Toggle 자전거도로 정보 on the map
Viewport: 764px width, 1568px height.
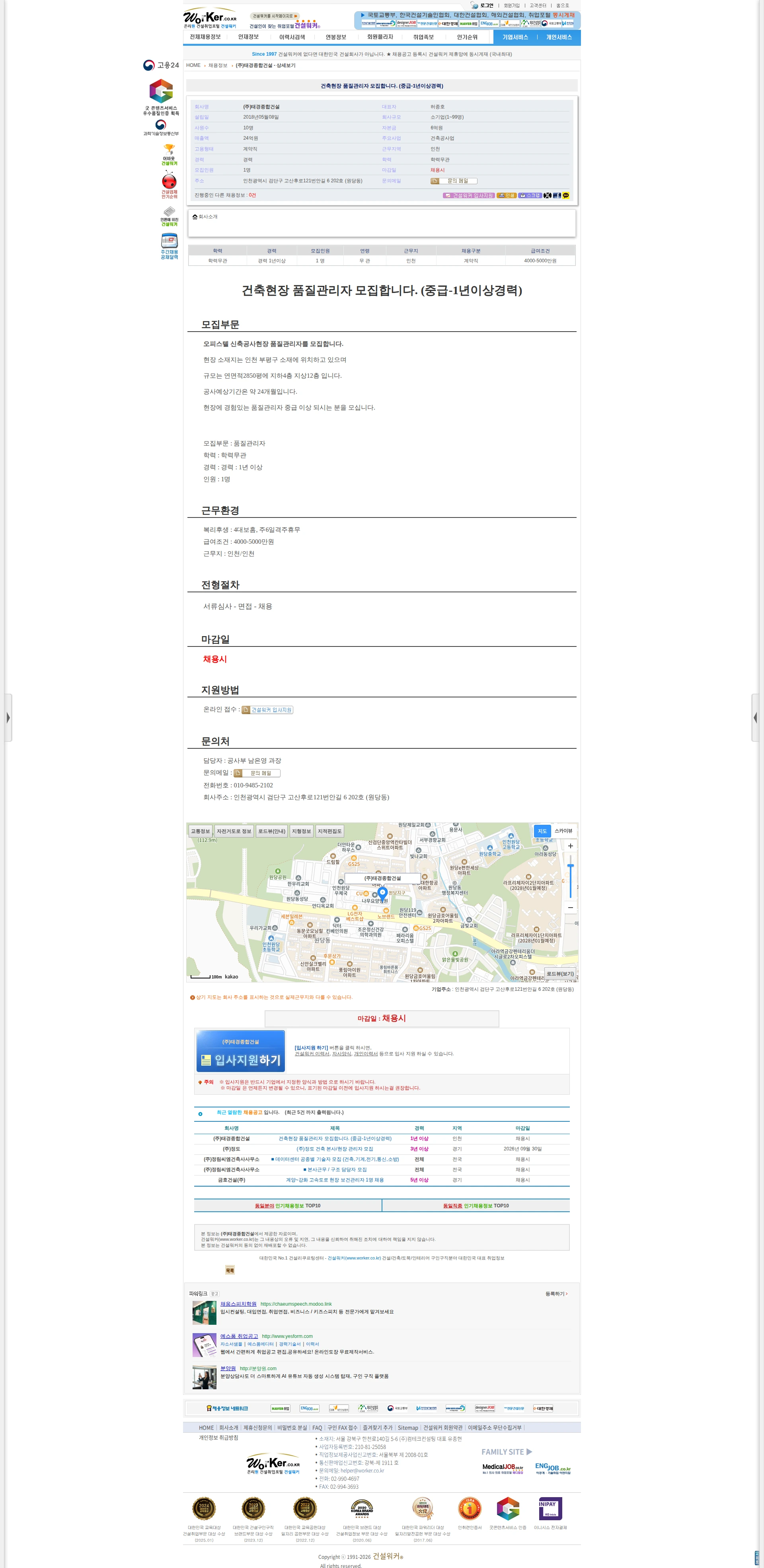(x=234, y=831)
